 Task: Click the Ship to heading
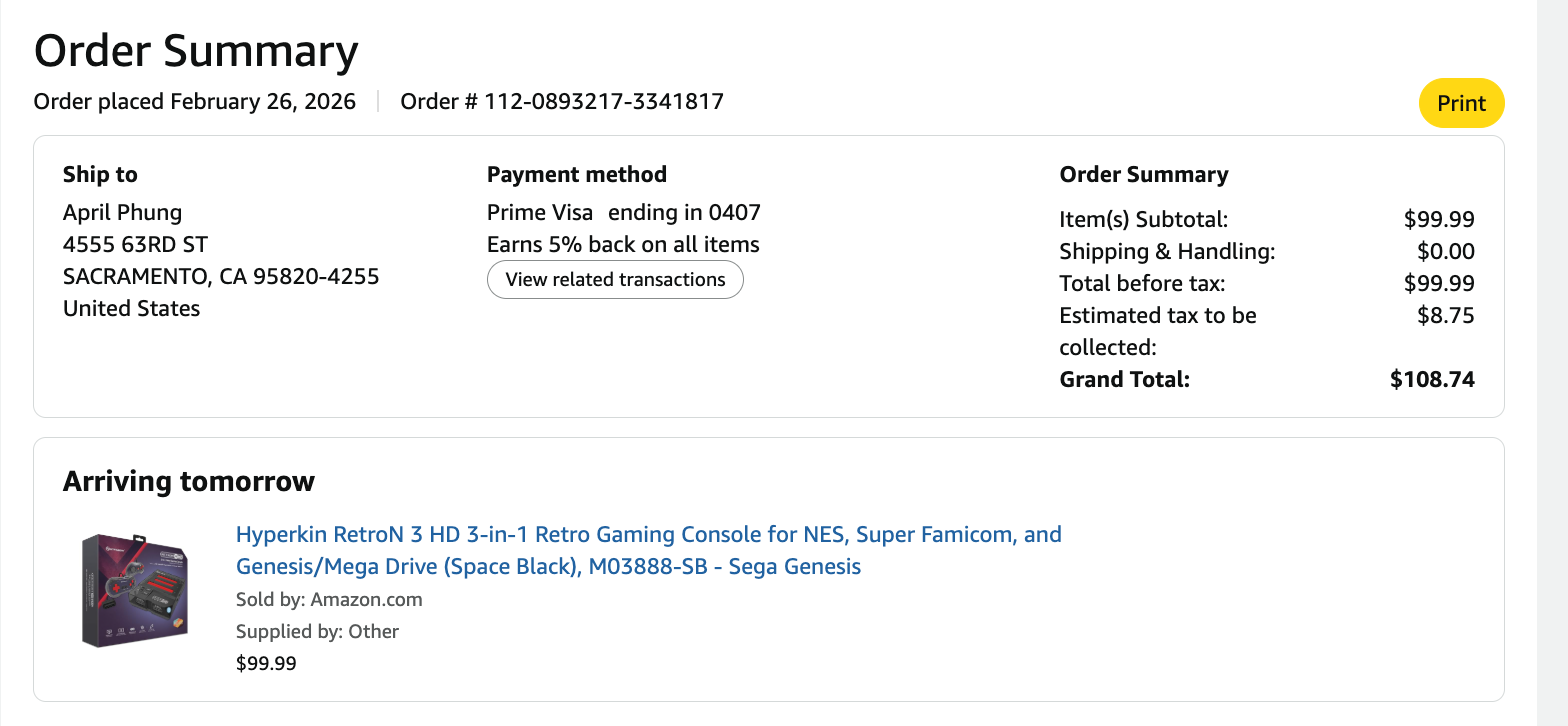[x=100, y=174]
